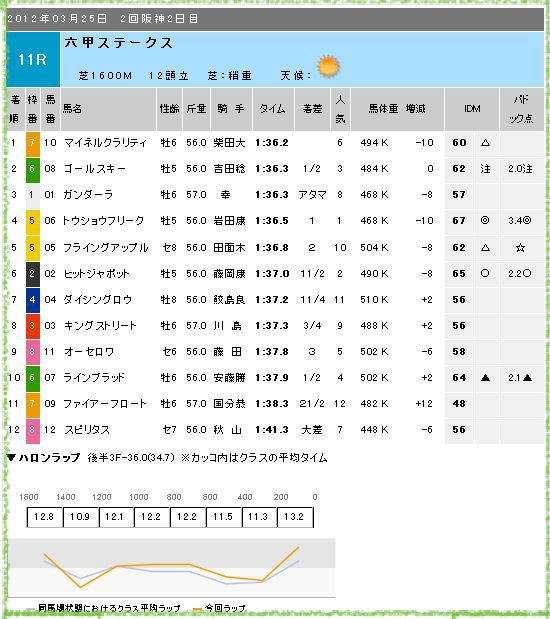
Task: Select horse name ラインブラッド
Action: 94,378
